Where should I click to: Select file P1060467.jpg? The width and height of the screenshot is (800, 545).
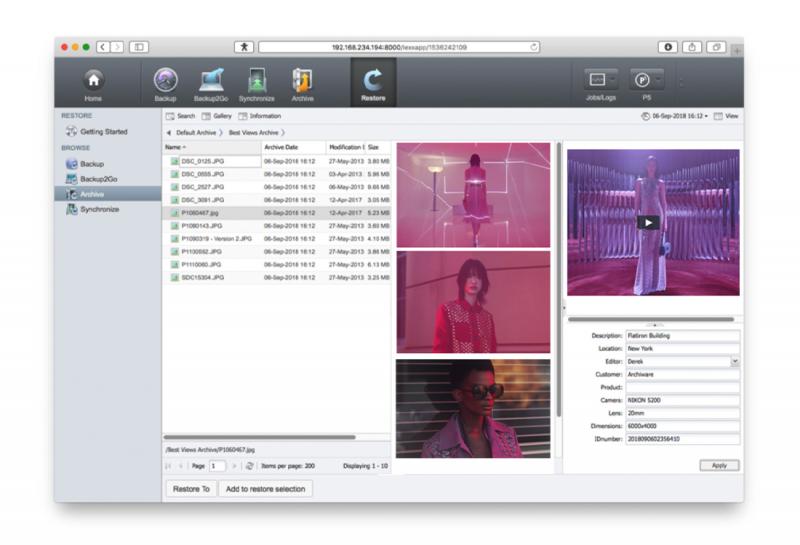tap(277, 213)
